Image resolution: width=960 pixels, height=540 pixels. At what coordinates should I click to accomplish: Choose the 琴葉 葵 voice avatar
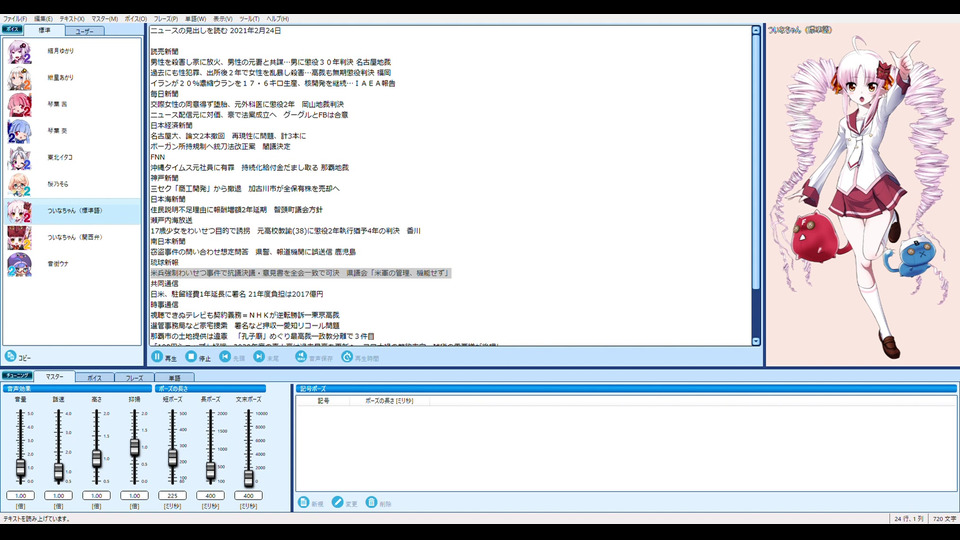[x=19, y=131]
